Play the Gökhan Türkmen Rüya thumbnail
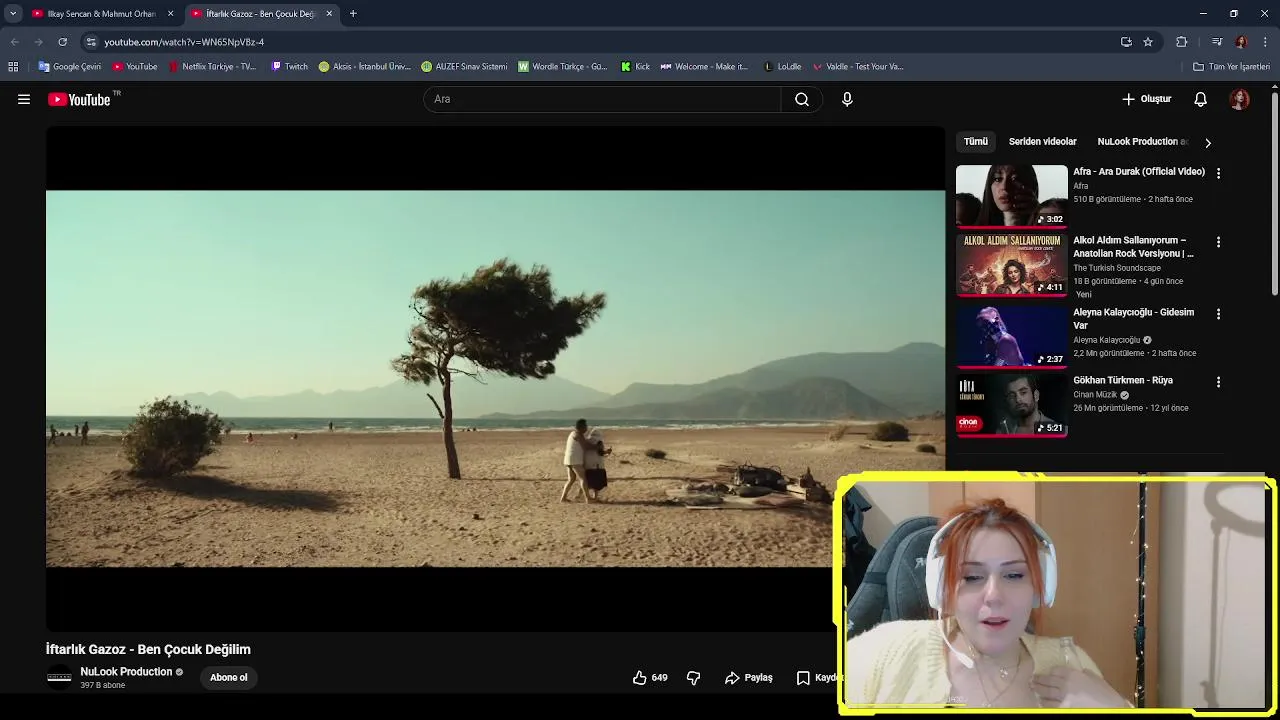 (1012, 405)
